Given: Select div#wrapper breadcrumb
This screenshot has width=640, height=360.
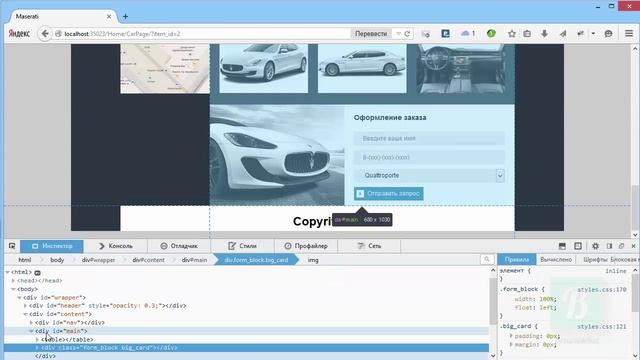Looking at the screenshot, I should [98, 260].
